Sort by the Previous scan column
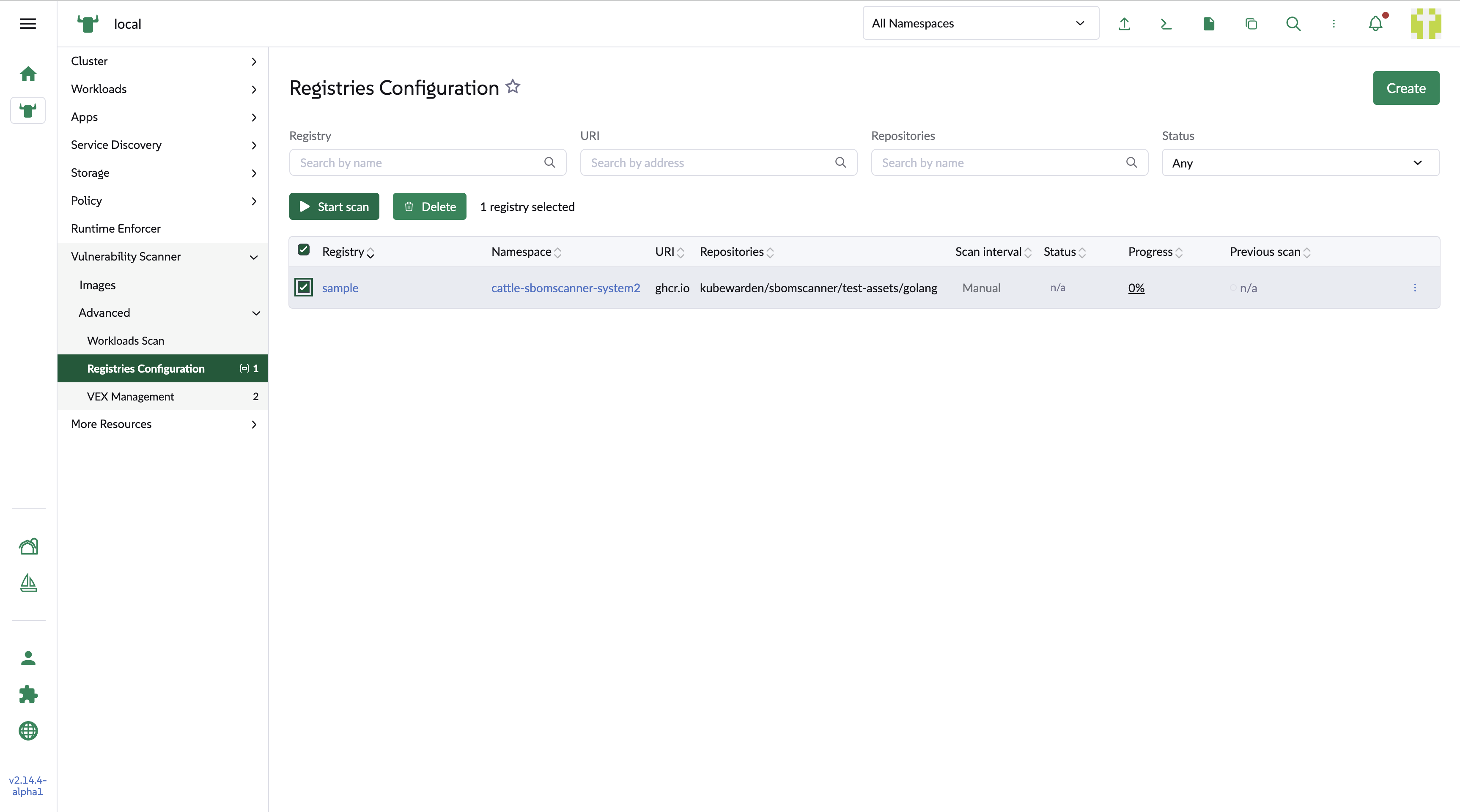 click(x=1270, y=252)
